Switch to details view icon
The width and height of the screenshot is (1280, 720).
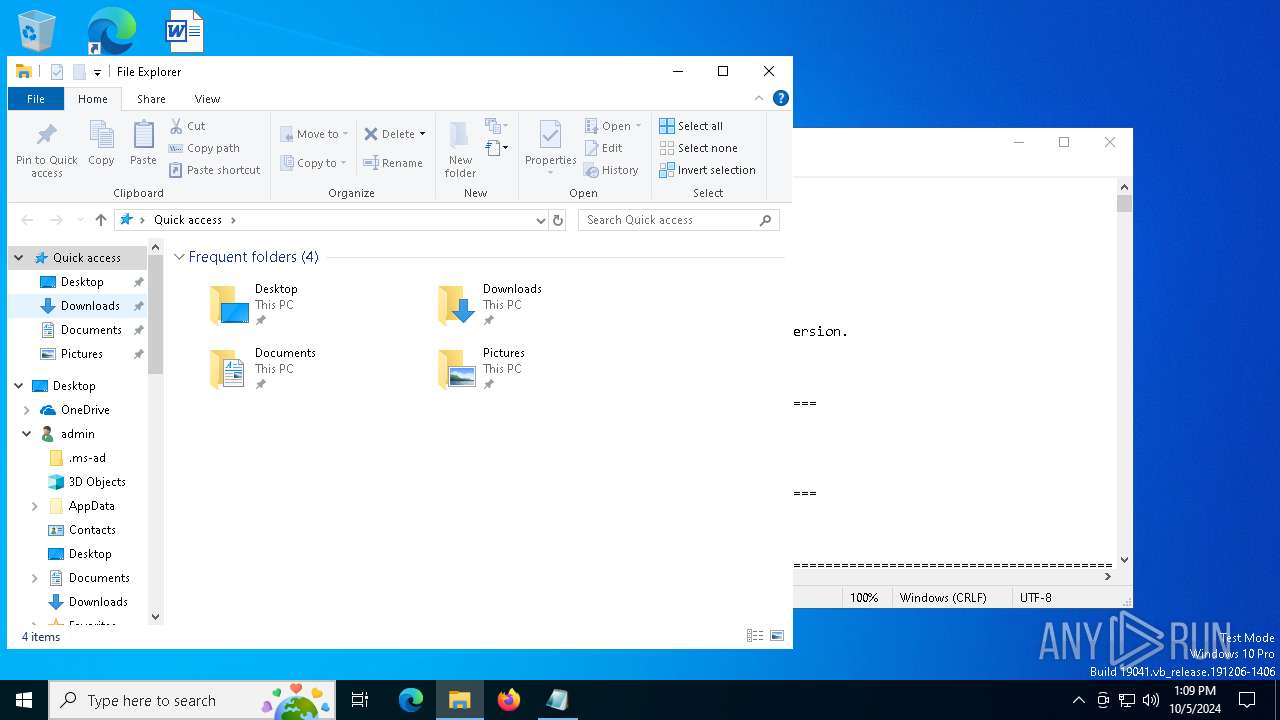(x=755, y=636)
